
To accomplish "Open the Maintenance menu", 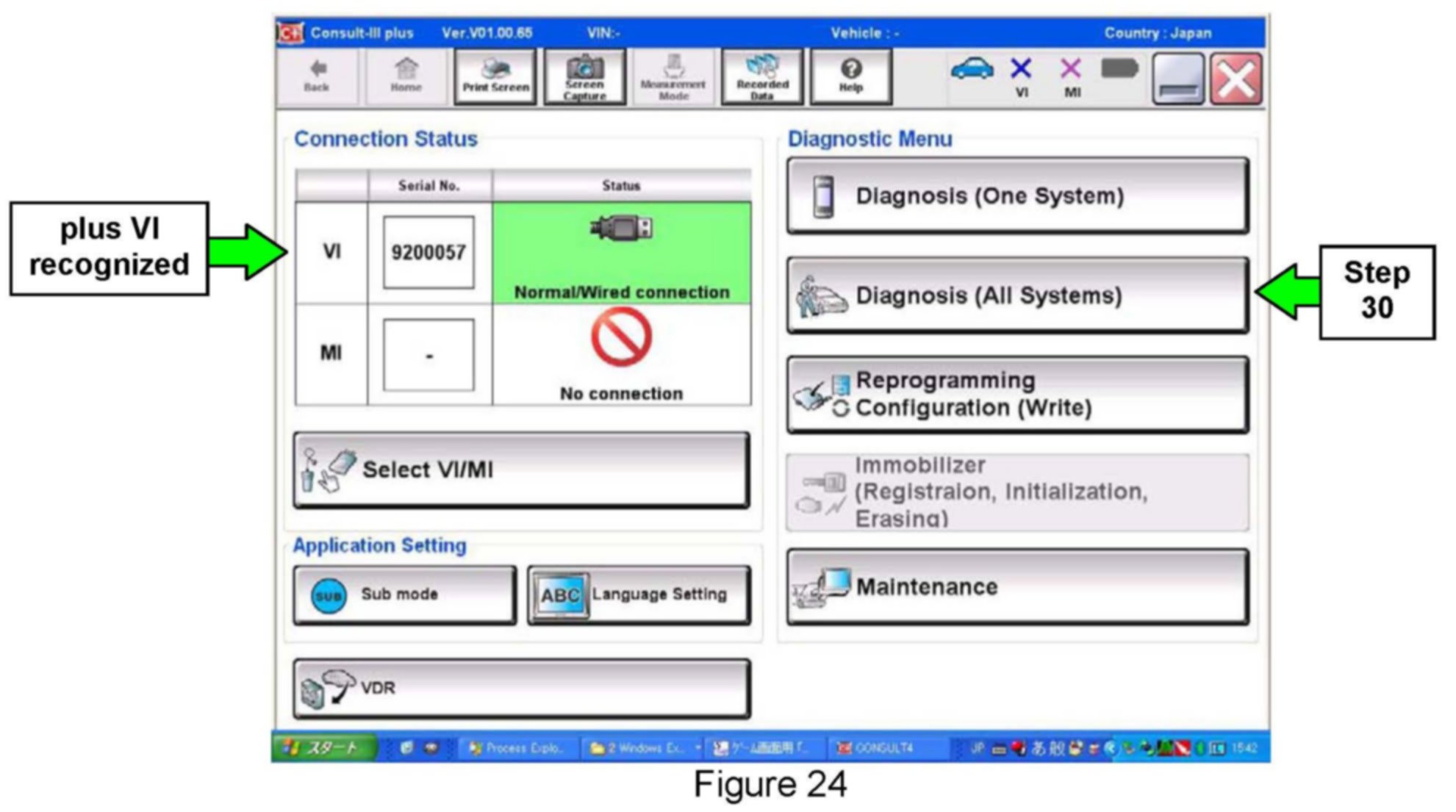I will click(1017, 587).
